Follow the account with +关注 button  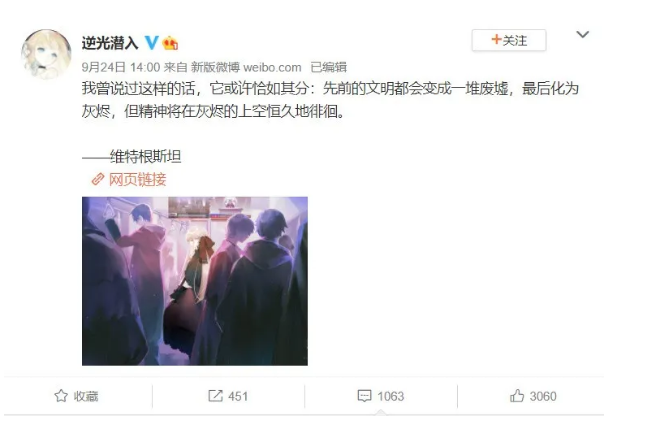(x=509, y=41)
